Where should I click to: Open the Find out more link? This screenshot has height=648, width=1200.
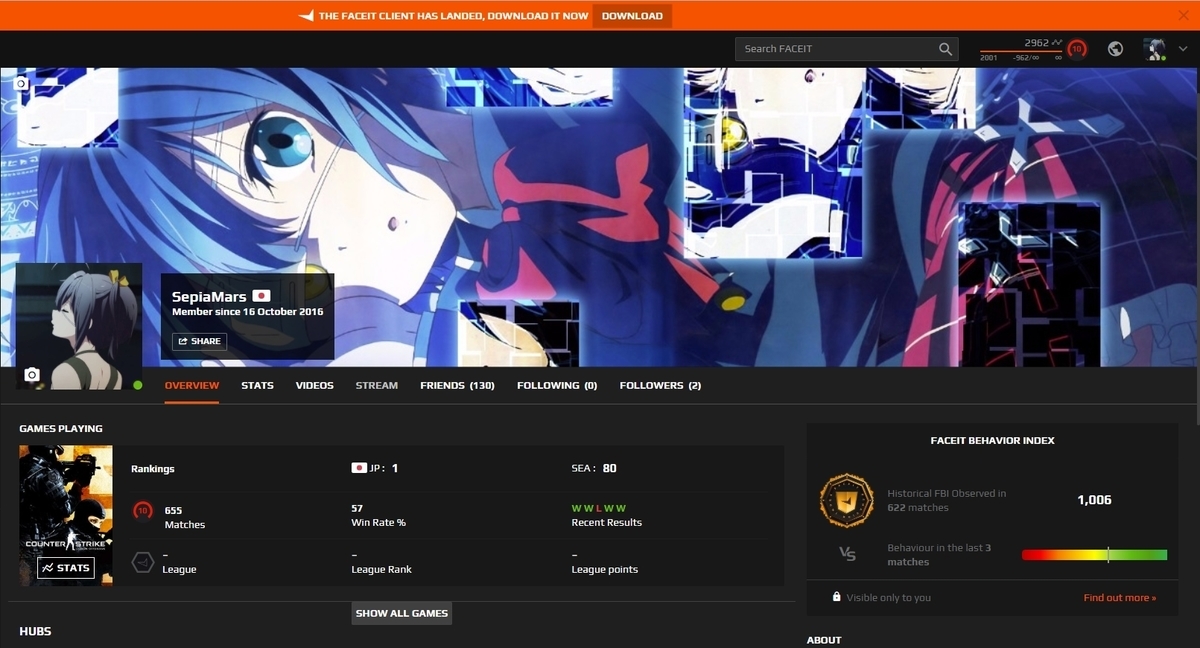coord(1120,598)
